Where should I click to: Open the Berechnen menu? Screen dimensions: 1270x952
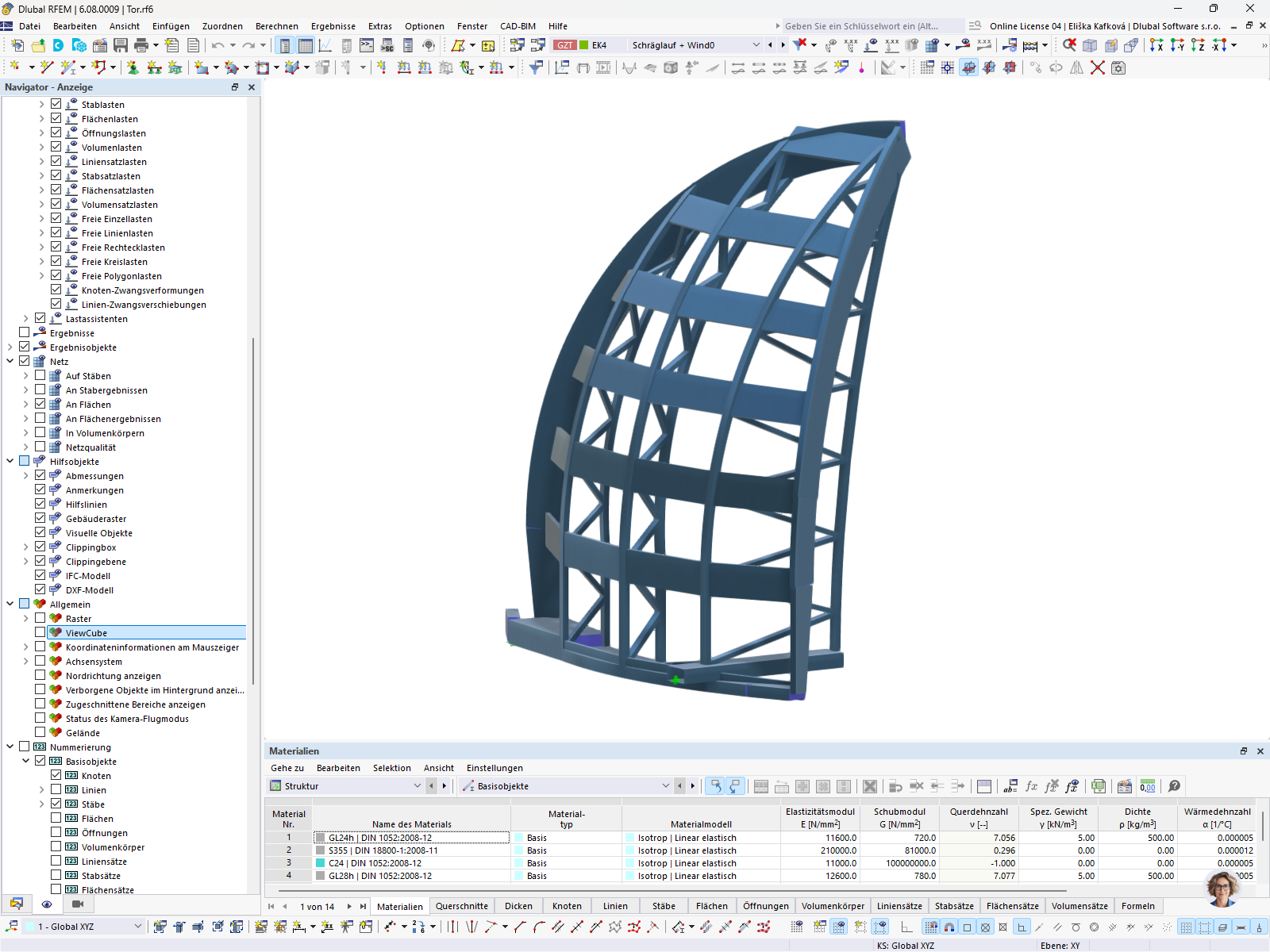(x=276, y=26)
